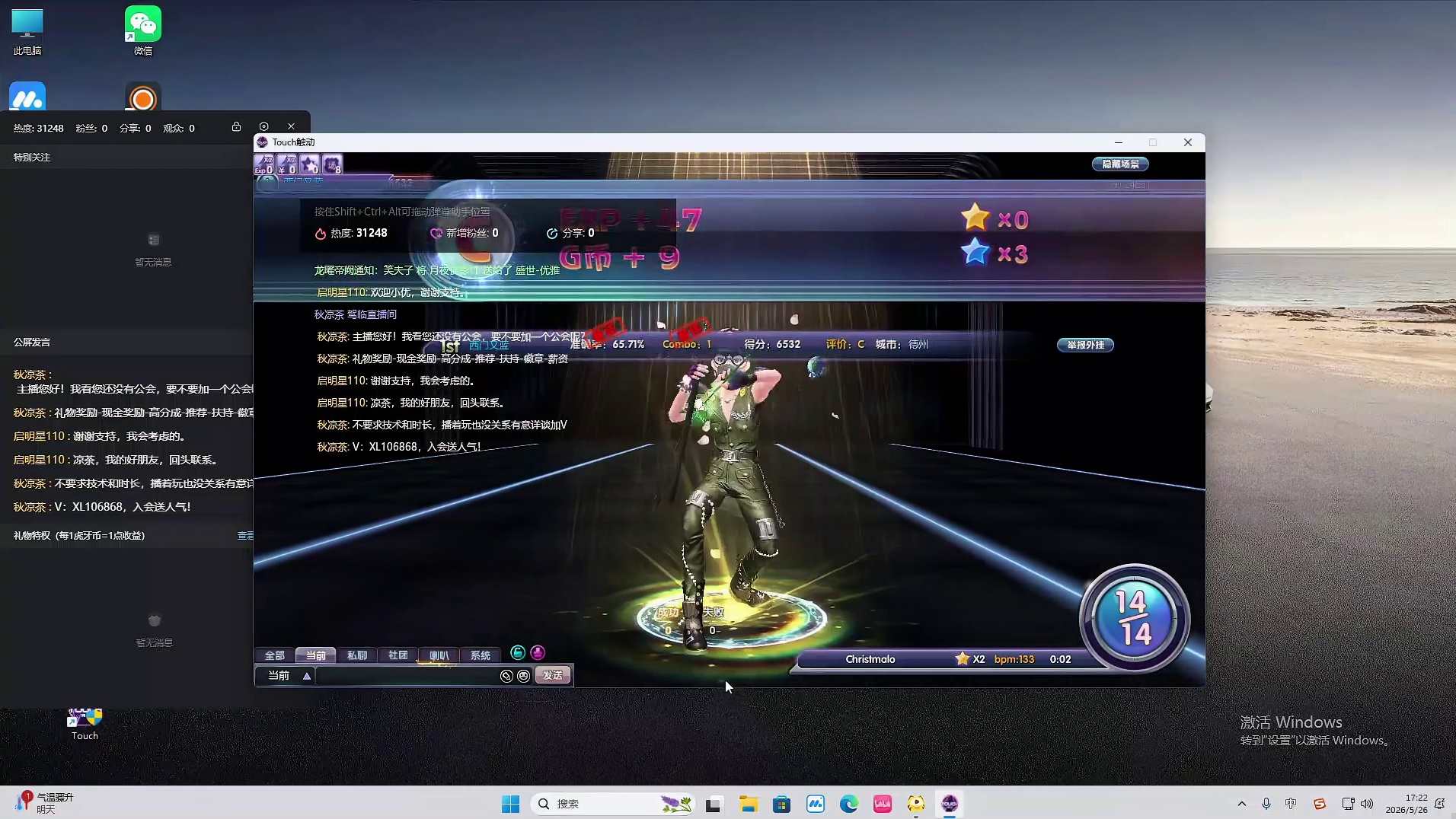Toggle the 中 input language indicator

pos(1291,804)
